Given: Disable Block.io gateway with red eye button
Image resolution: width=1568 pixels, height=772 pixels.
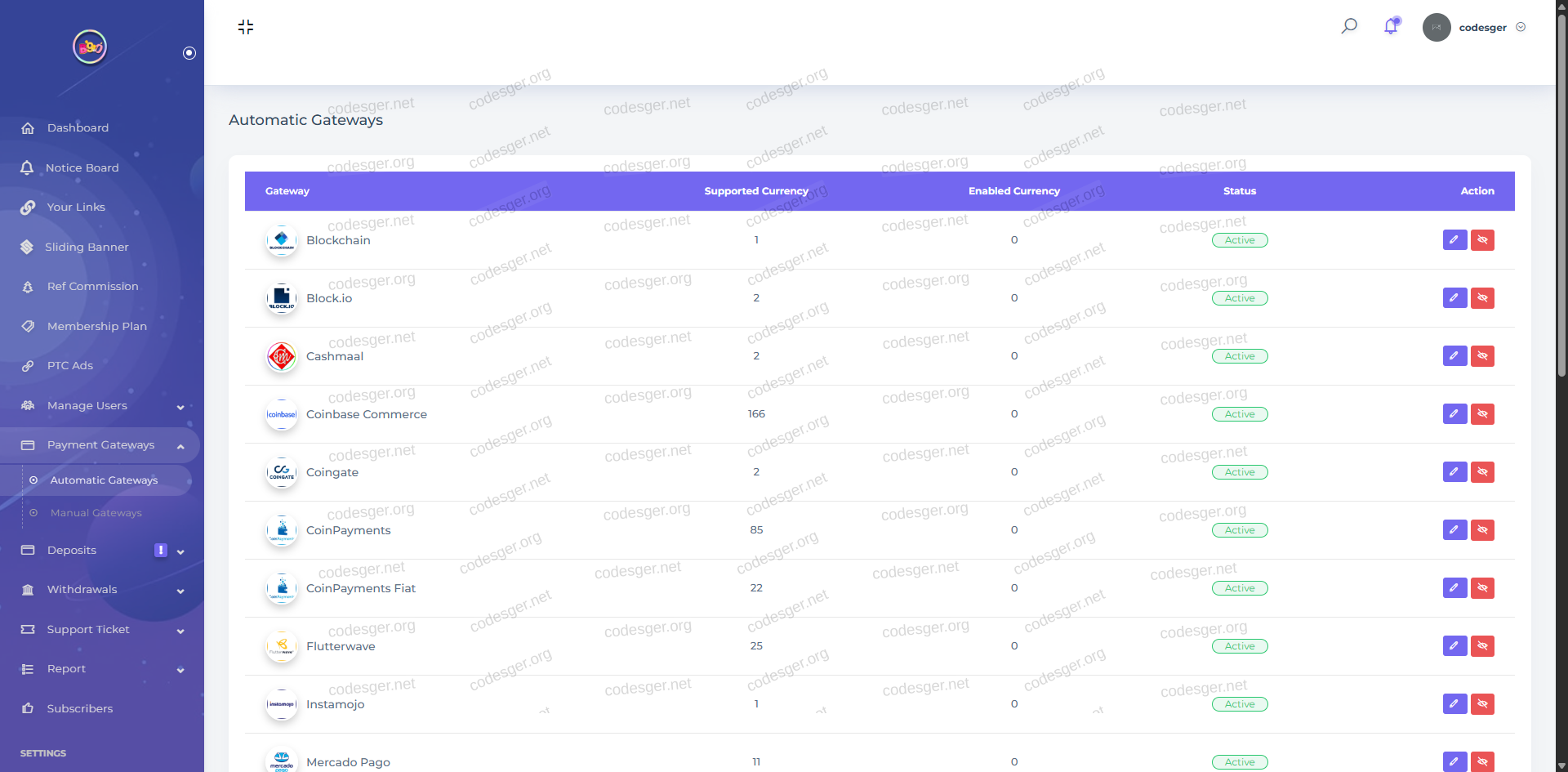Looking at the screenshot, I should pyautogui.click(x=1482, y=298).
